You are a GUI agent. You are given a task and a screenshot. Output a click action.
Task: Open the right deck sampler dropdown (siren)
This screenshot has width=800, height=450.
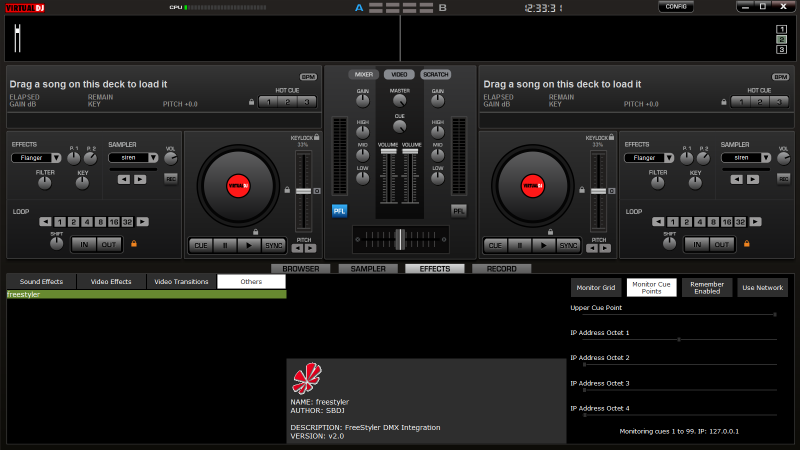(766, 158)
